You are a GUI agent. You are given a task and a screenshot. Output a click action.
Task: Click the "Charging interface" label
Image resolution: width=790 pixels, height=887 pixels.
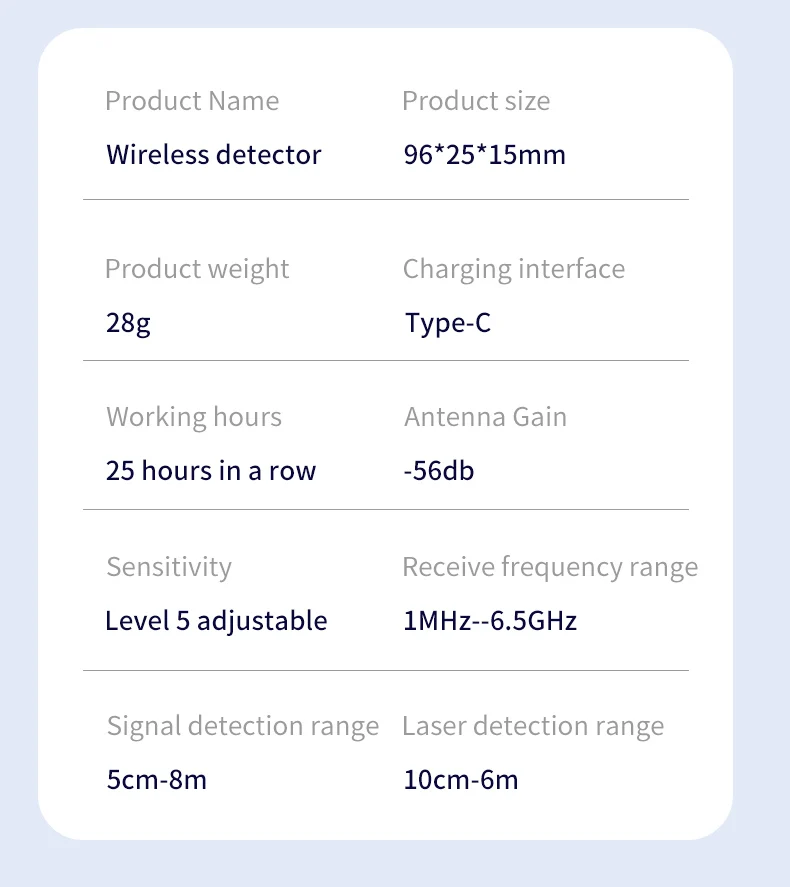tap(514, 269)
